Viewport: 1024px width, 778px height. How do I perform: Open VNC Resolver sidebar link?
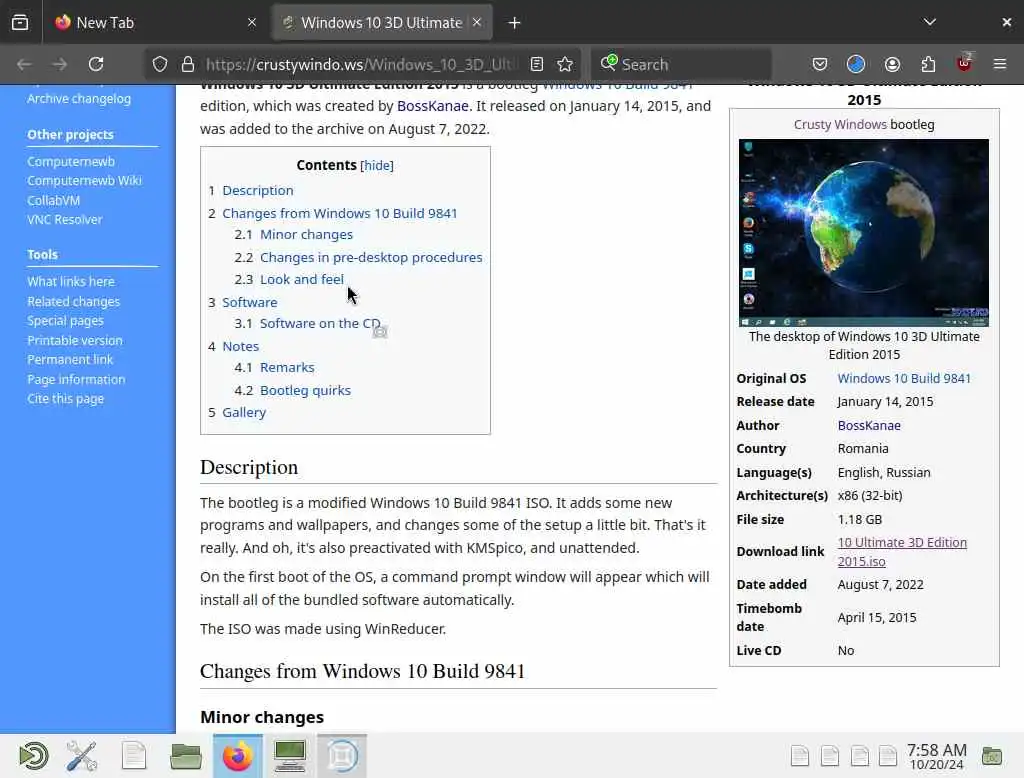pyautogui.click(x=65, y=219)
